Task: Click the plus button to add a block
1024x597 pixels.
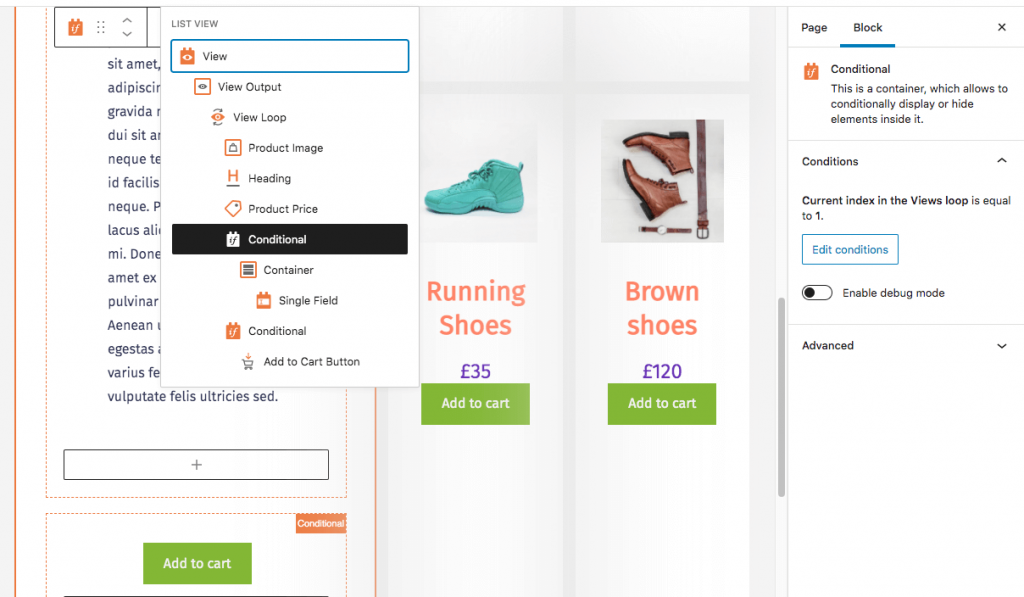Action: 196,464
